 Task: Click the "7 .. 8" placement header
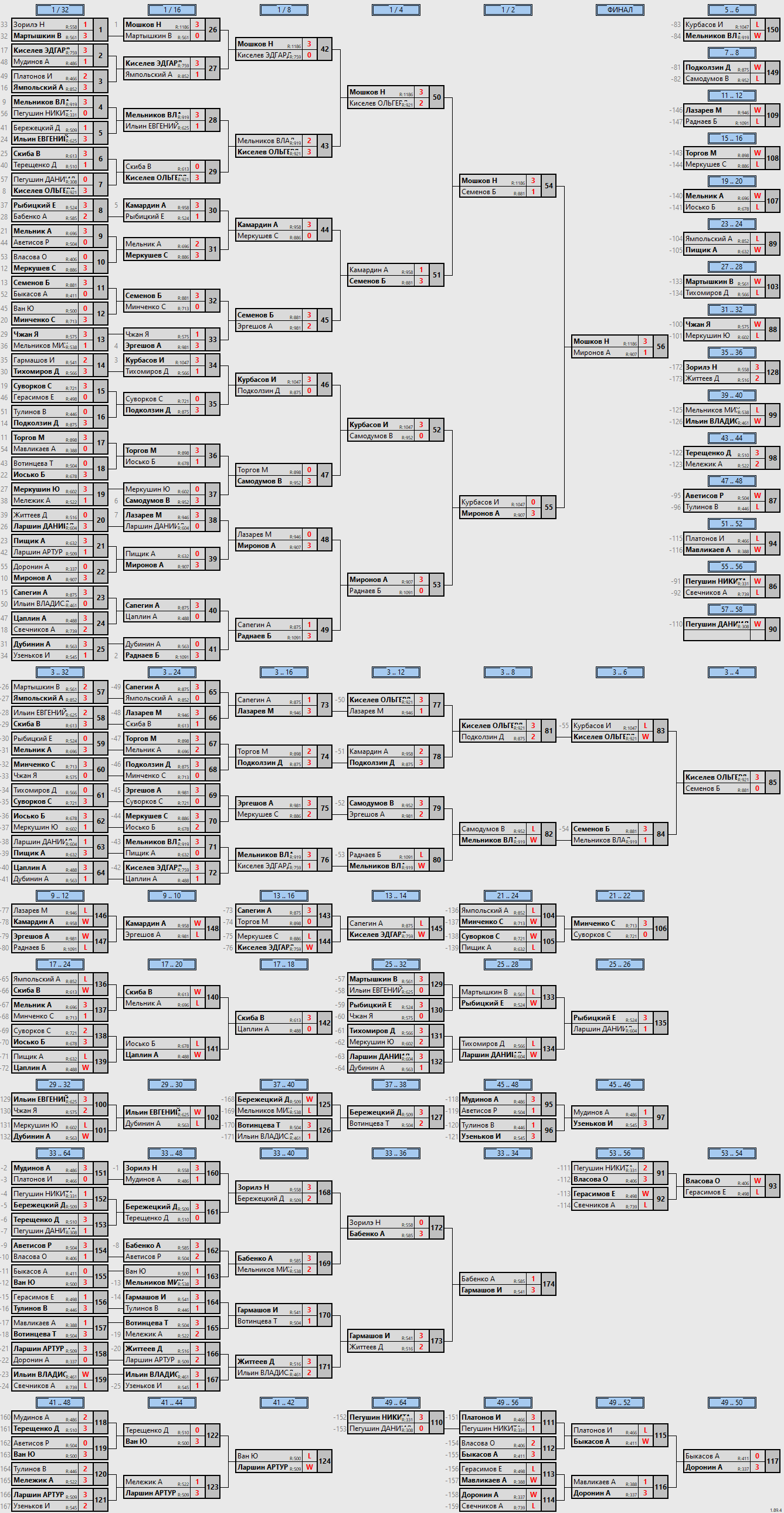click(x=732, y=53)
